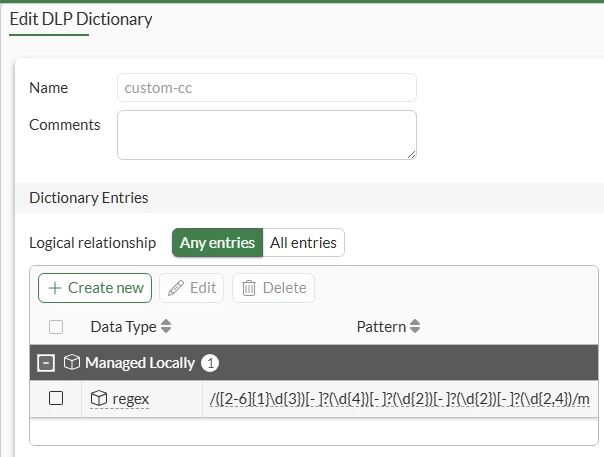Toggle the select-all checkbox in table header
The height and width of the screenshot is (457, 604).
point(56,327)
